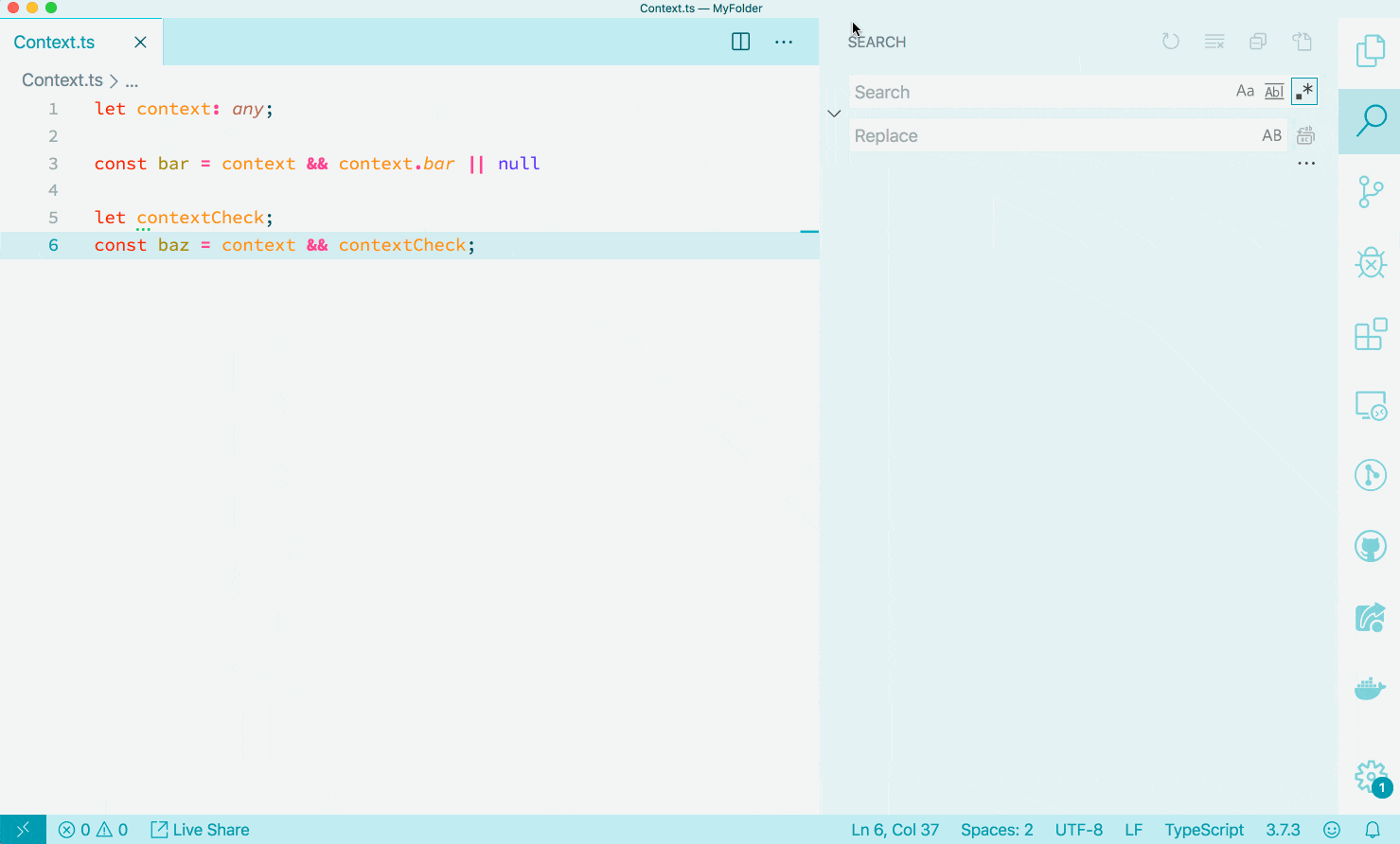The image size is (1400, 844).
Task: Toggle Match Whole Word for search
Action: click(x=1273, y=91)
